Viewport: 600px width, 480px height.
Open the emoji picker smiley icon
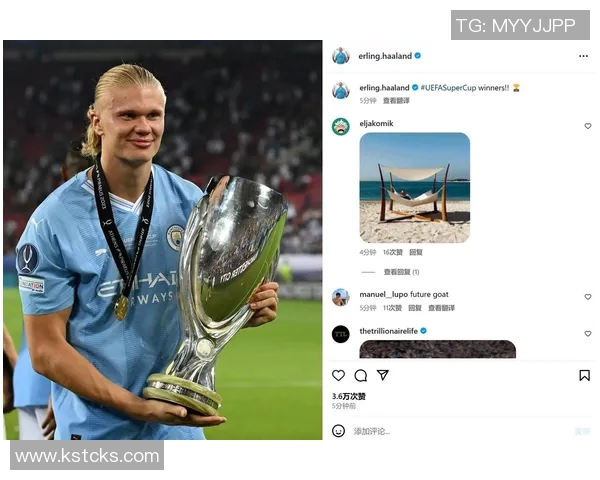click(338, 431)
